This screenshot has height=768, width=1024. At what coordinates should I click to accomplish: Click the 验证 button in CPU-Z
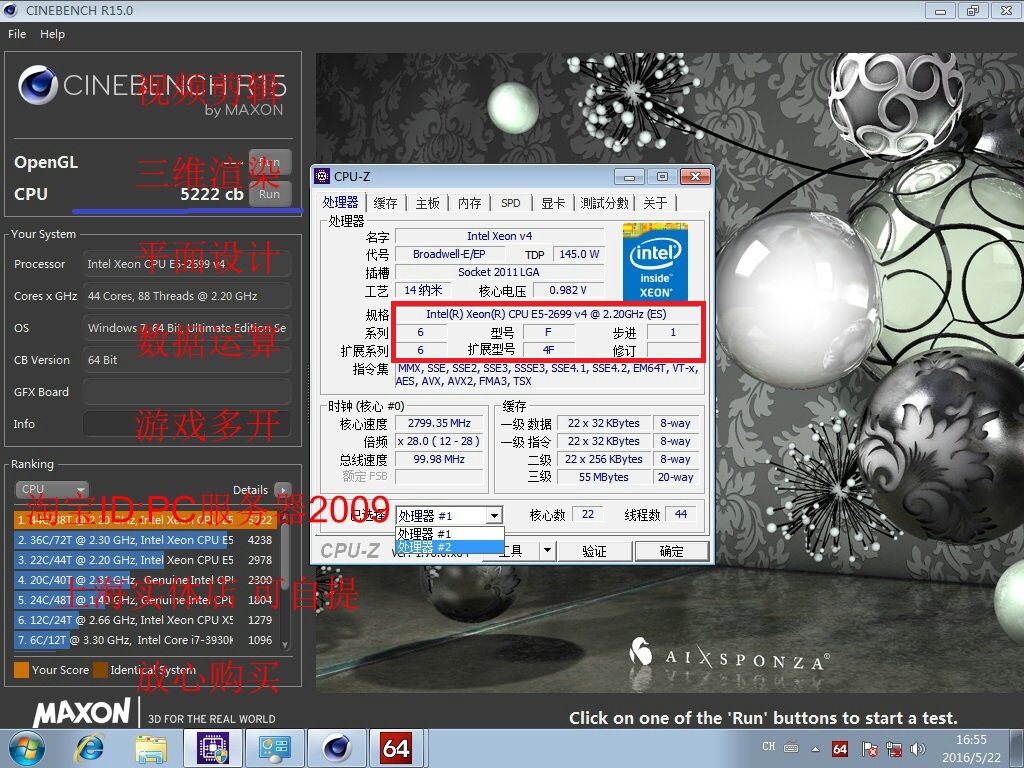[594, 551]
